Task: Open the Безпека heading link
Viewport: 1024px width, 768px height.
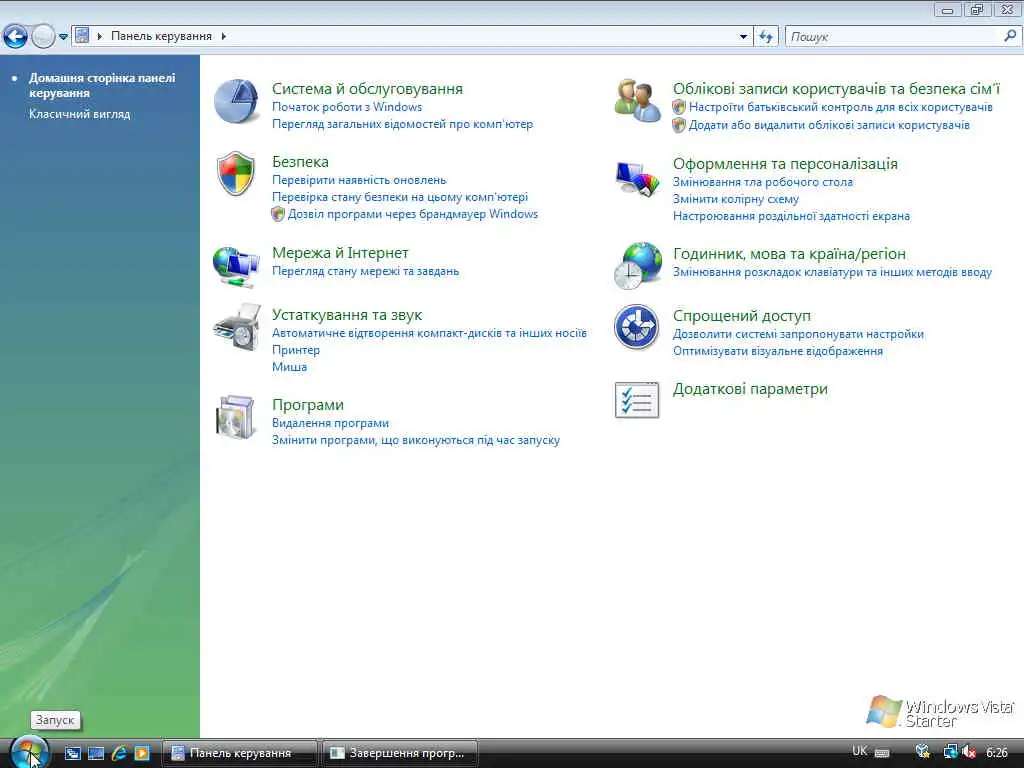Action: tap(300, 161)
